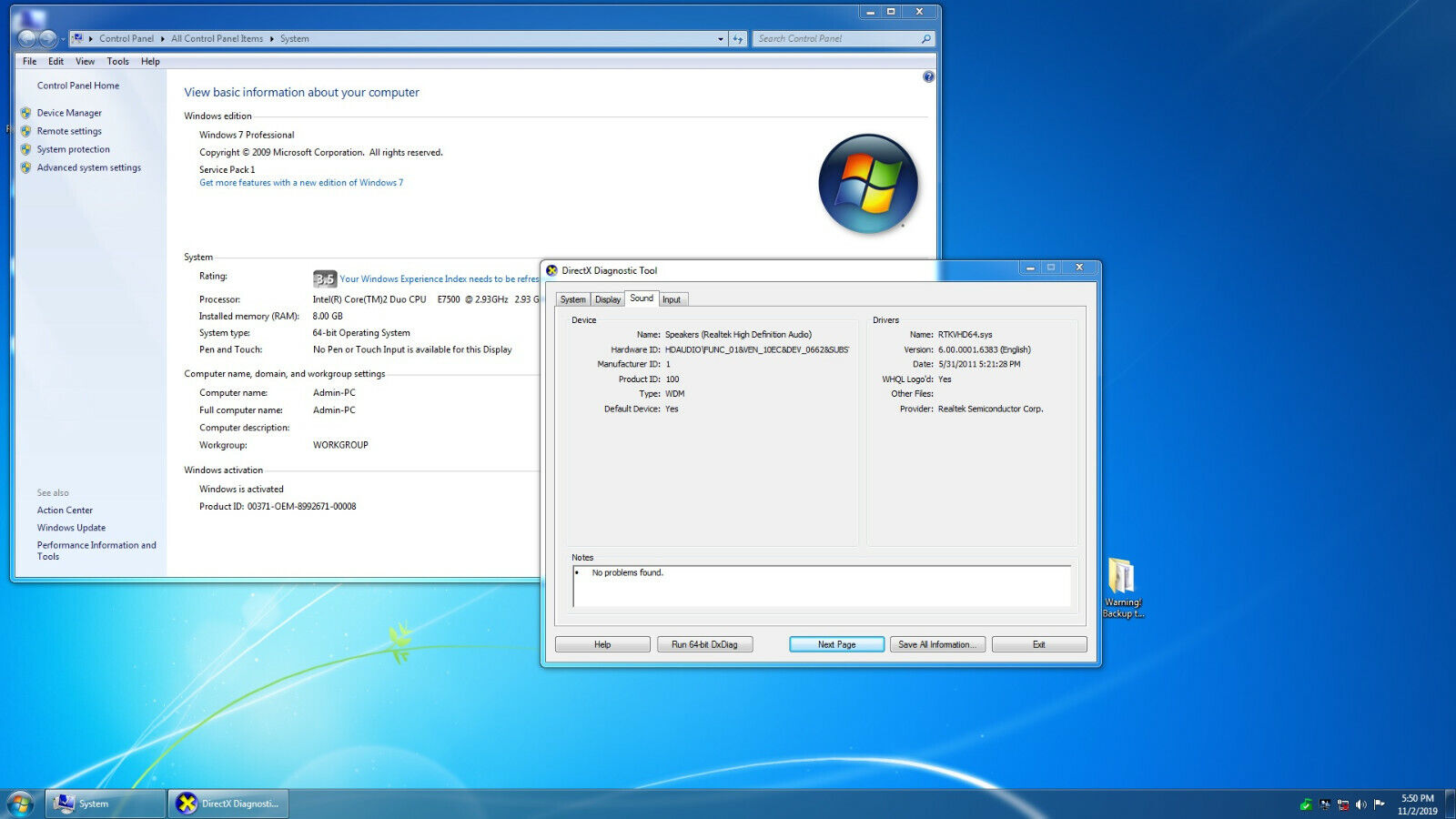Screen dimensions: 1456x819
Task: Open the Edit menu
Action: click(56, 62)
